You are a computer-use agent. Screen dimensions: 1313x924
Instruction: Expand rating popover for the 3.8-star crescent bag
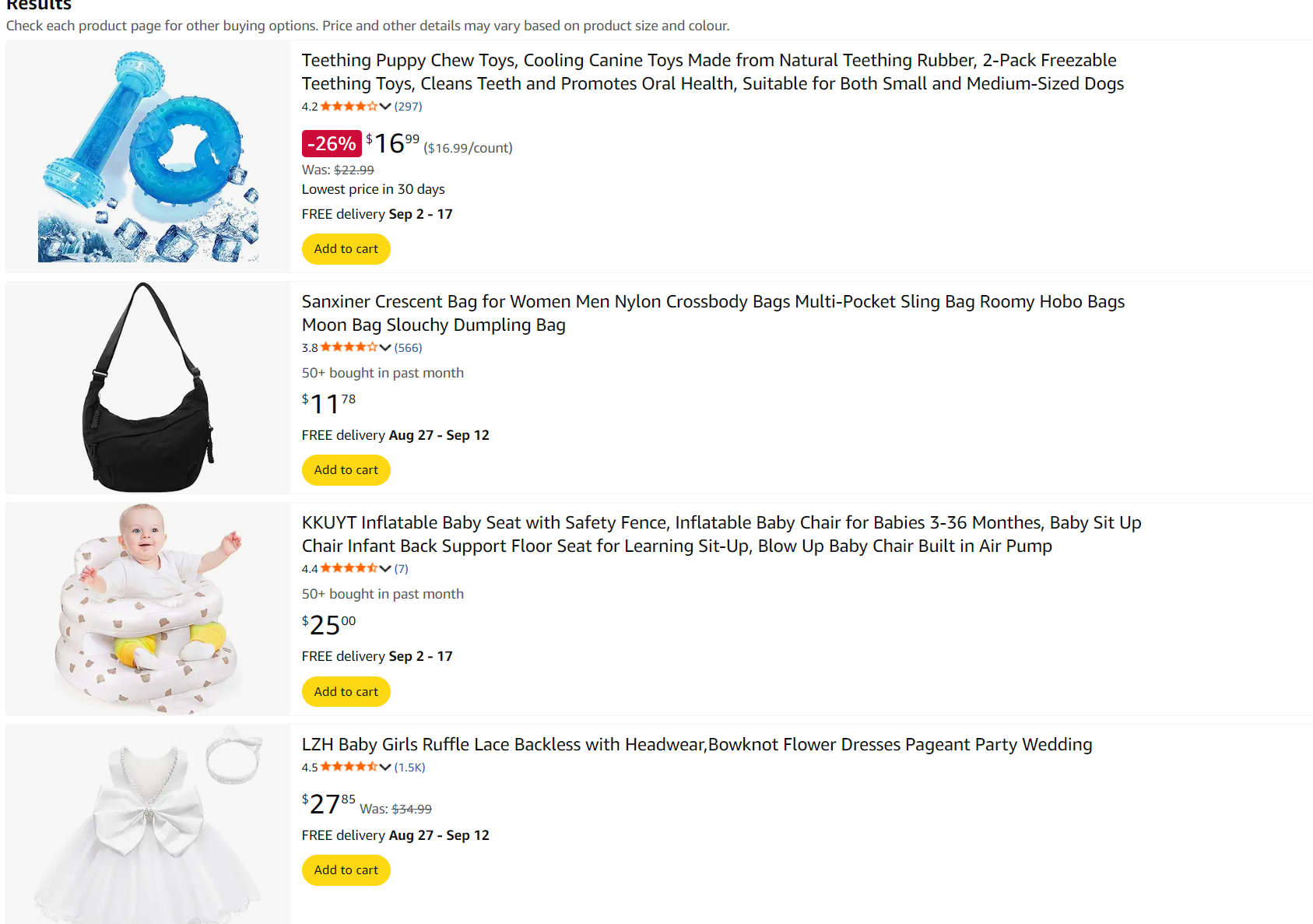(x=384, y=348)
